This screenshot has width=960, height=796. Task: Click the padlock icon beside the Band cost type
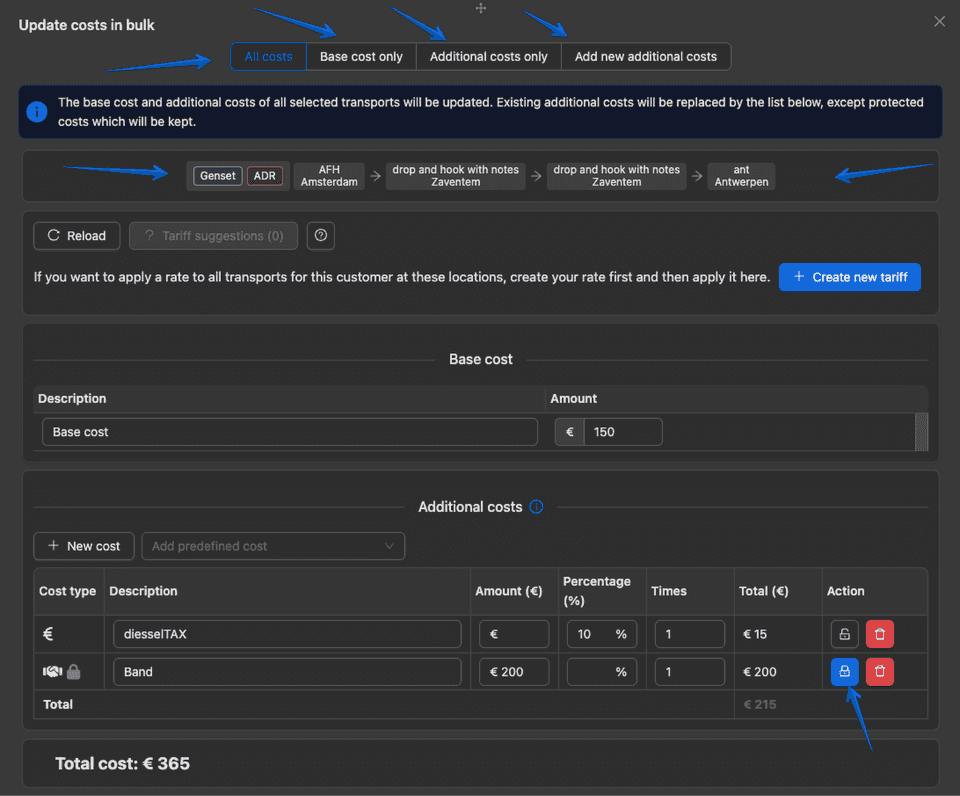(x=73, y=672)
